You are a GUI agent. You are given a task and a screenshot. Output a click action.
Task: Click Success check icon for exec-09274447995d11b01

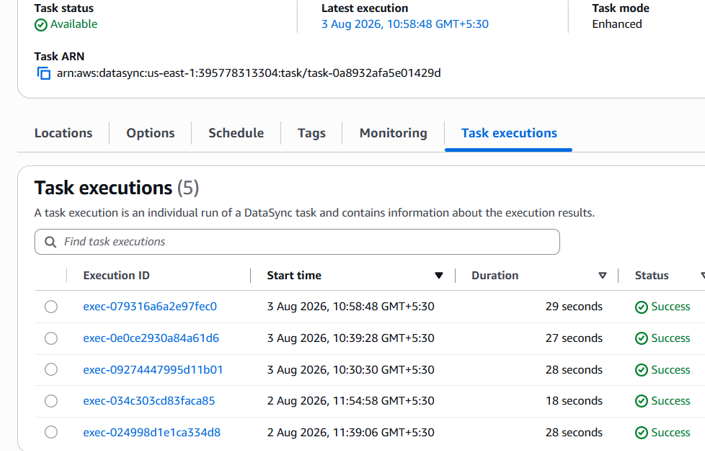point(641,370)
